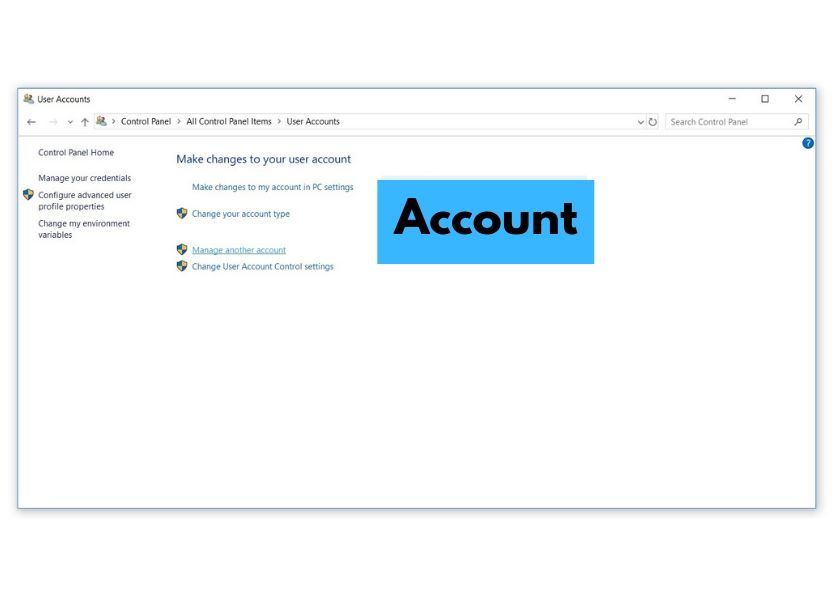Click the refresh icon beside the address bar
The width and height of the screenshot is (840, 600).
tap(654, 121)
